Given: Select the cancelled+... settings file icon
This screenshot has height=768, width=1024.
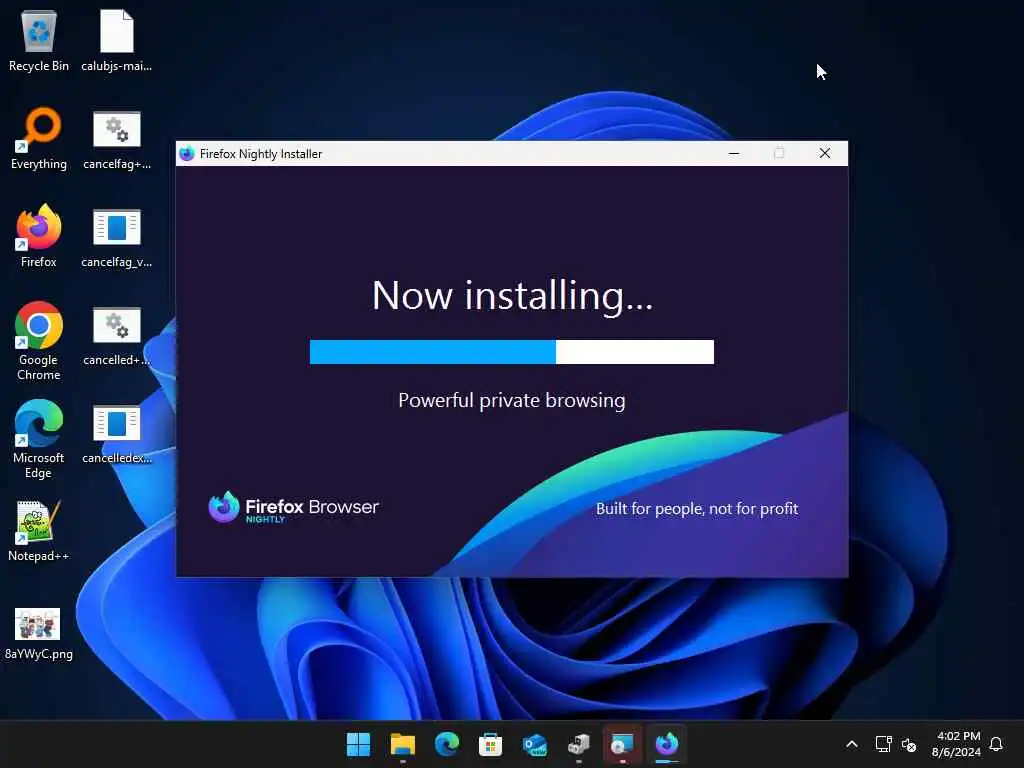Looking at the screenshot, I should tap(116, 335).
